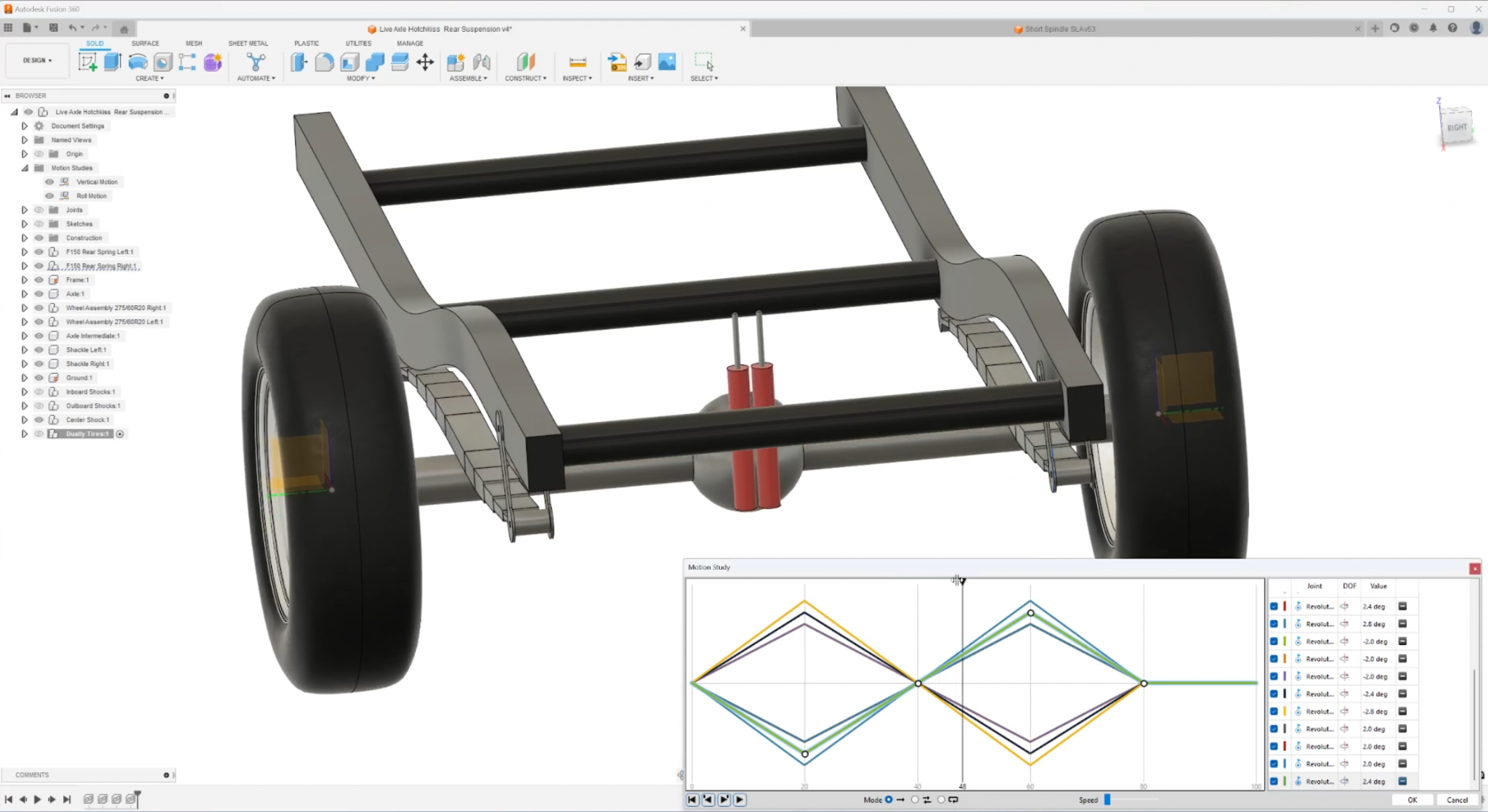Screen dimensions: 1488x812
Task: Click the Press Pull tool icon
Action: [x=299, y=62]
